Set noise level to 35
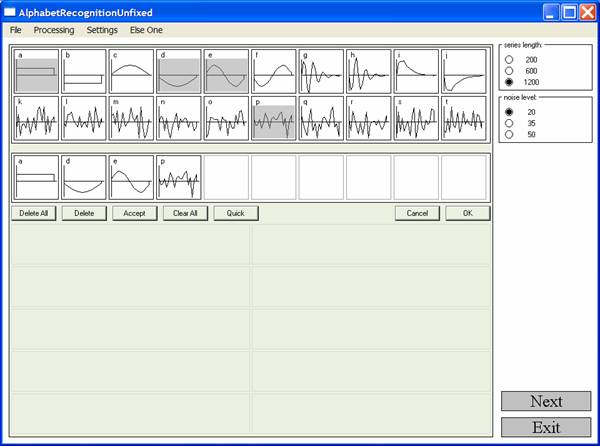This screenshot has width=600, height=446. [509, 123]
